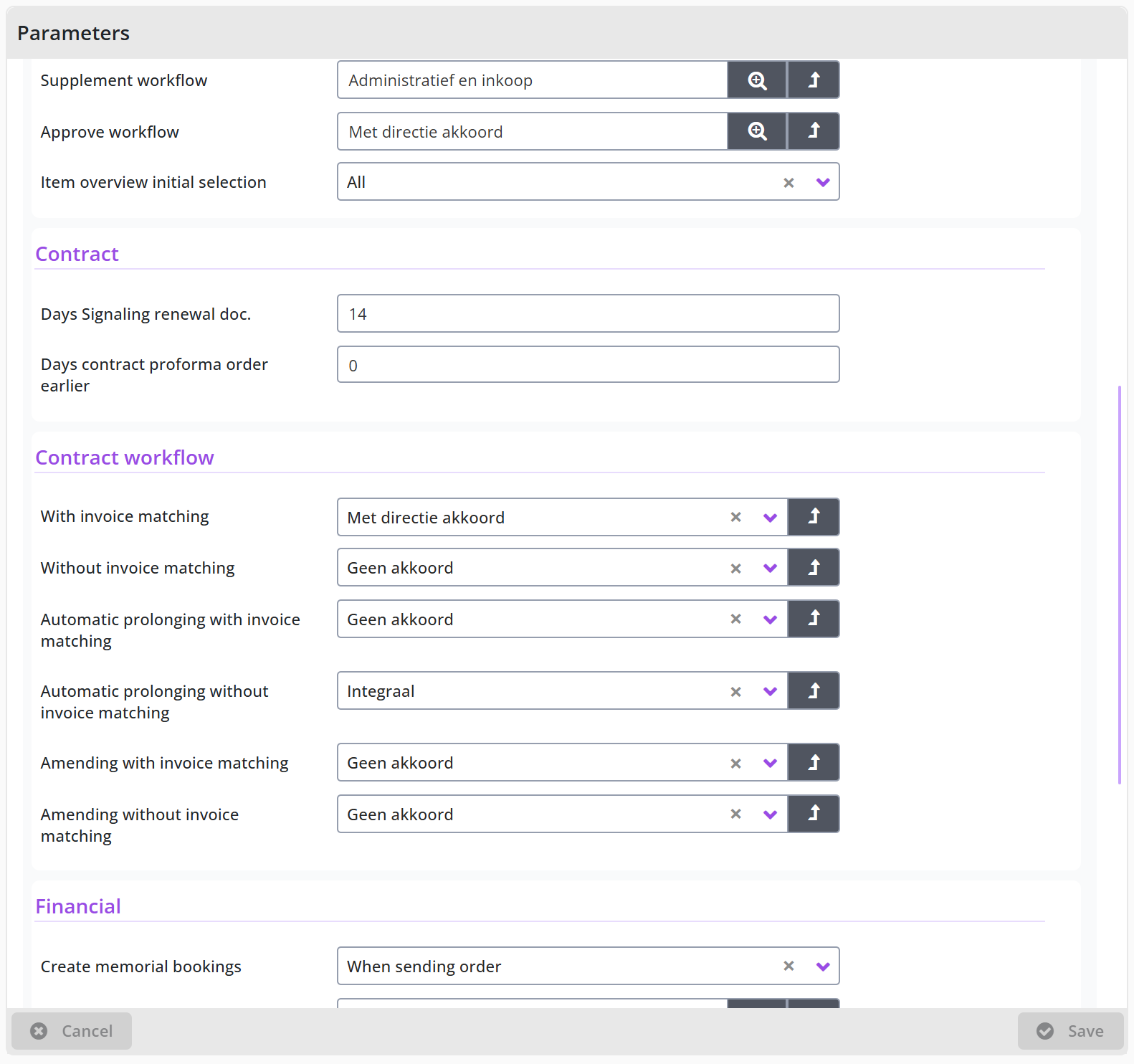Expand Automatic prolonging with invoice matching dropdown

pos(770,619)
